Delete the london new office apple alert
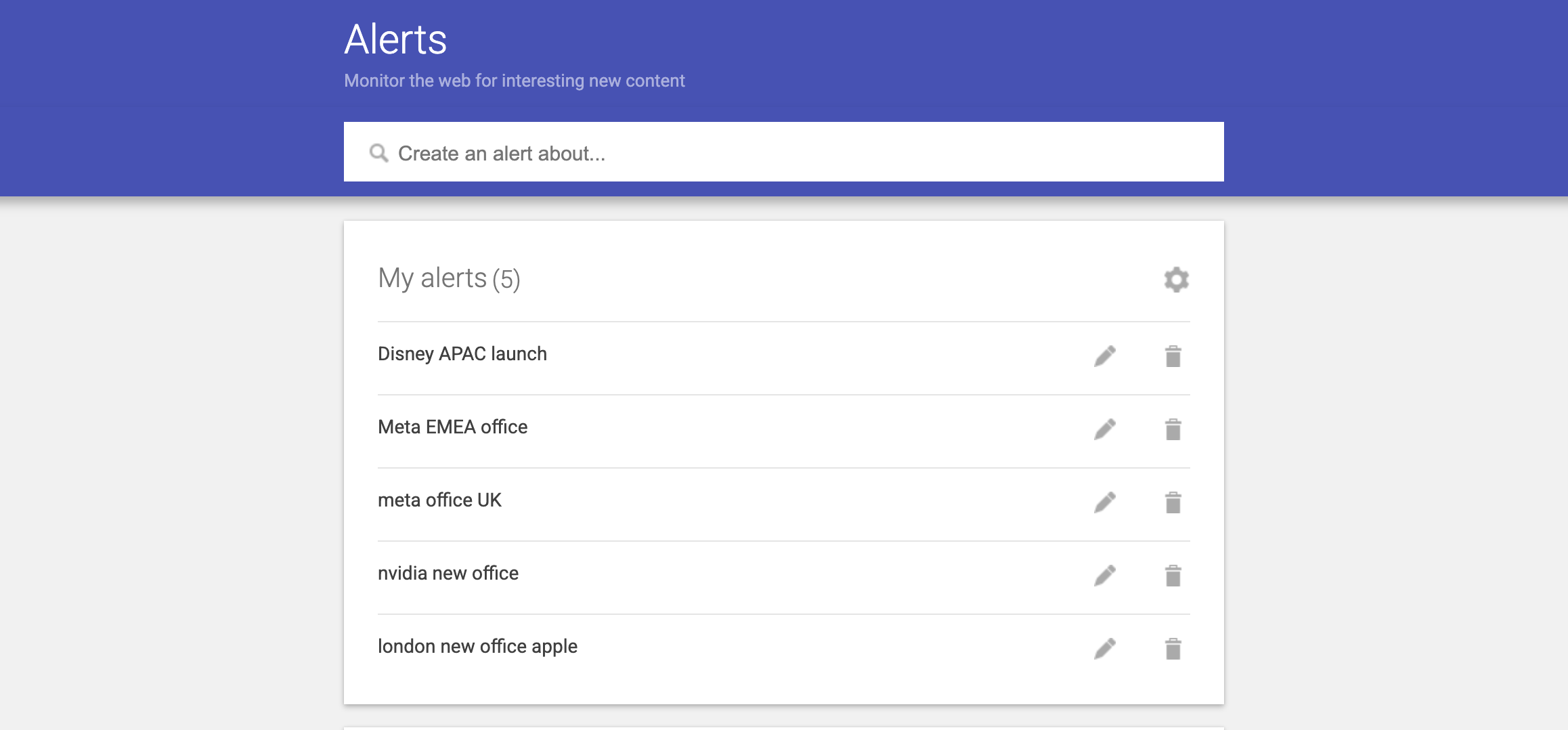 coord(1173,647)
